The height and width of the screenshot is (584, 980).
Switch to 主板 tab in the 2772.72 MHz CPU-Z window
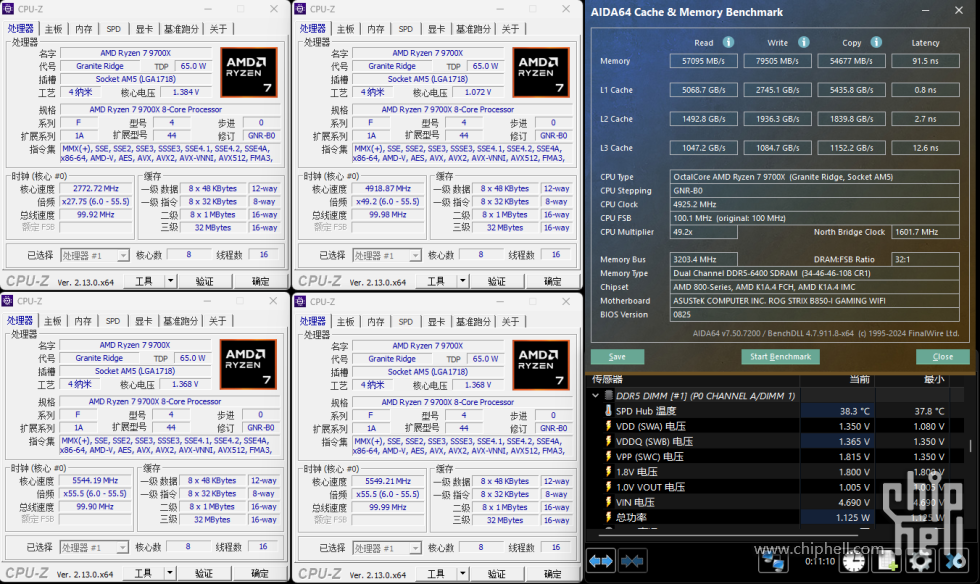54,29
